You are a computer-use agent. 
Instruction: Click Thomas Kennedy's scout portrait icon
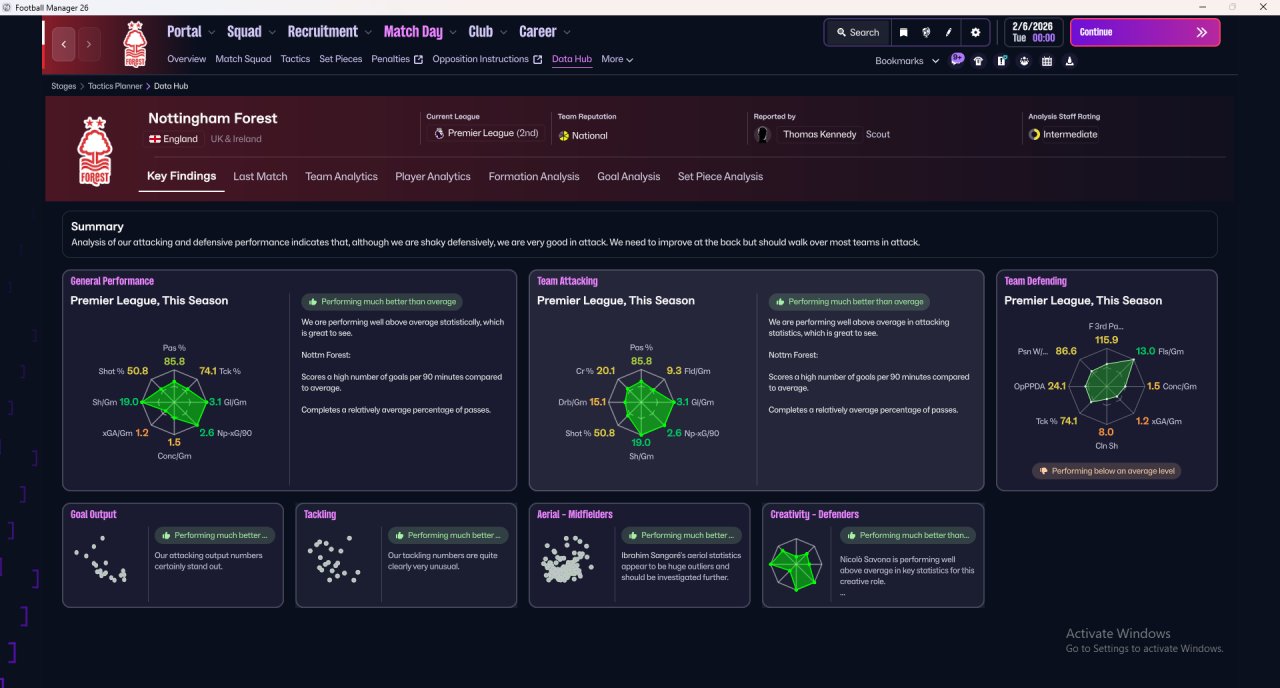tap(764, 134)
